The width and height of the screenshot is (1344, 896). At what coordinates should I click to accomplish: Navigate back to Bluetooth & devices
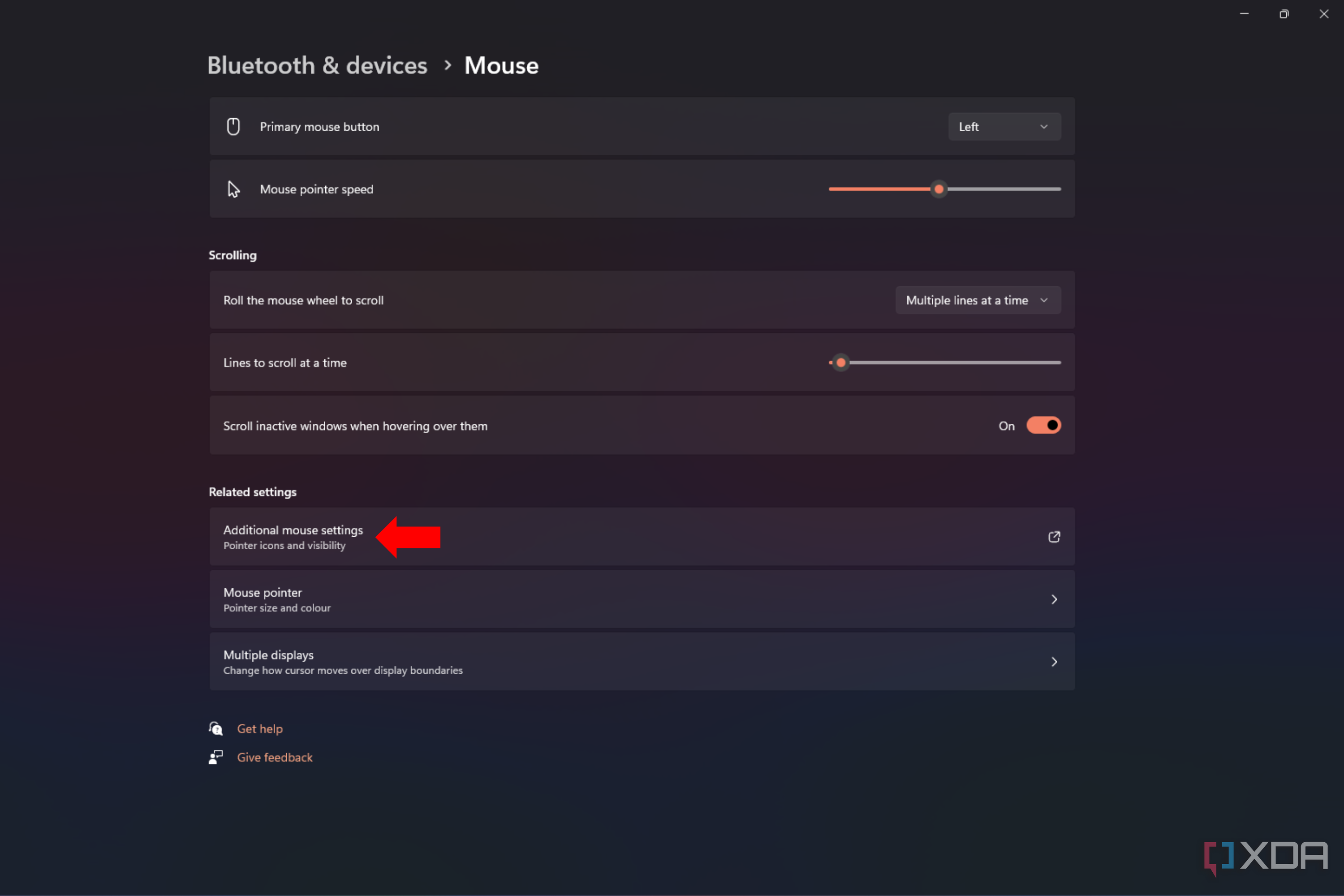click(x=317, y=65)
